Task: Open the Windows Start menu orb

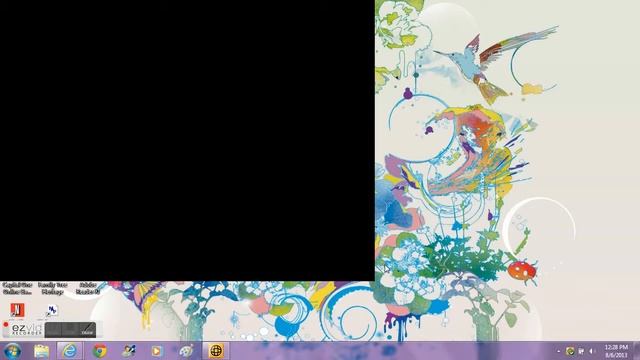Action: coord(12,351)
